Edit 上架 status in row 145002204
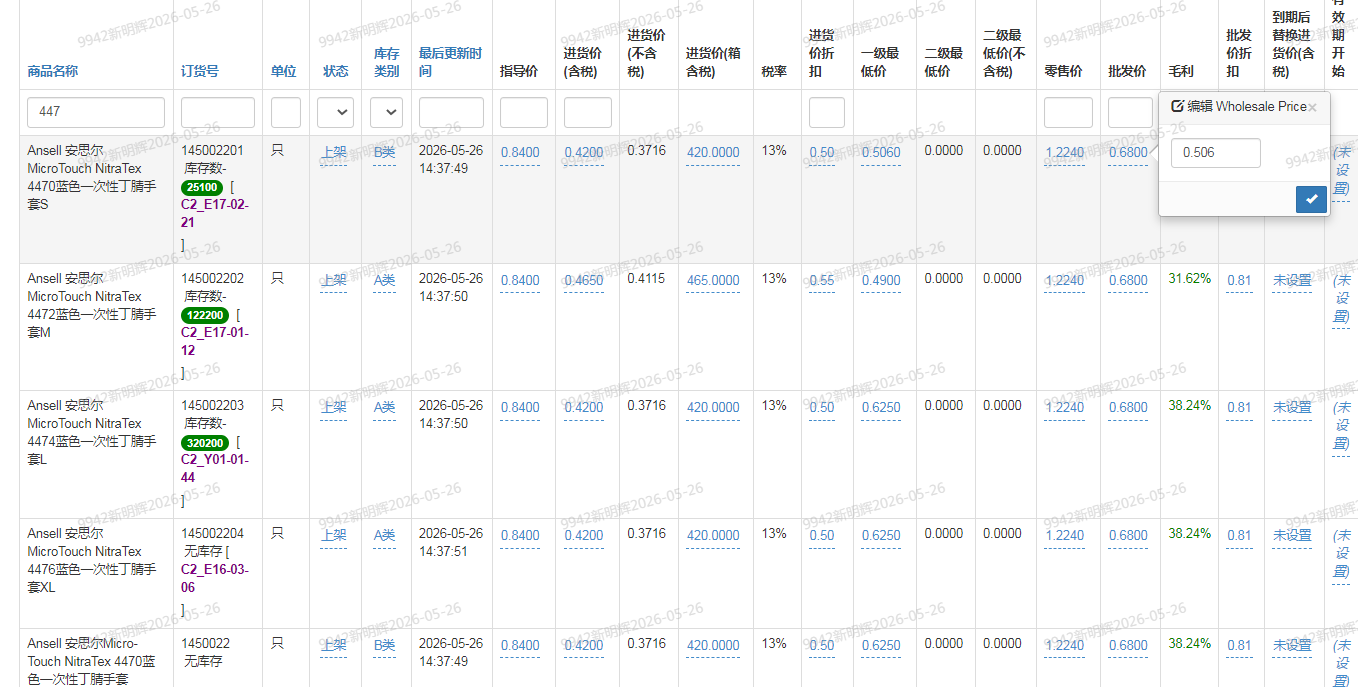 pos(333,536)
